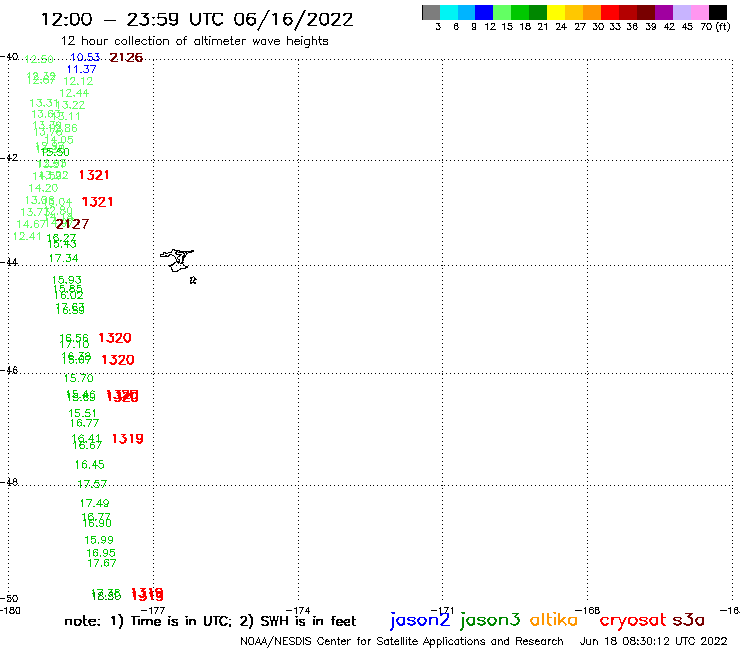This screenshot has width=740, height=650.
Task: Click the gray 3 ft legend swatch
Action: pyautogui.click(x=431, y=13)
